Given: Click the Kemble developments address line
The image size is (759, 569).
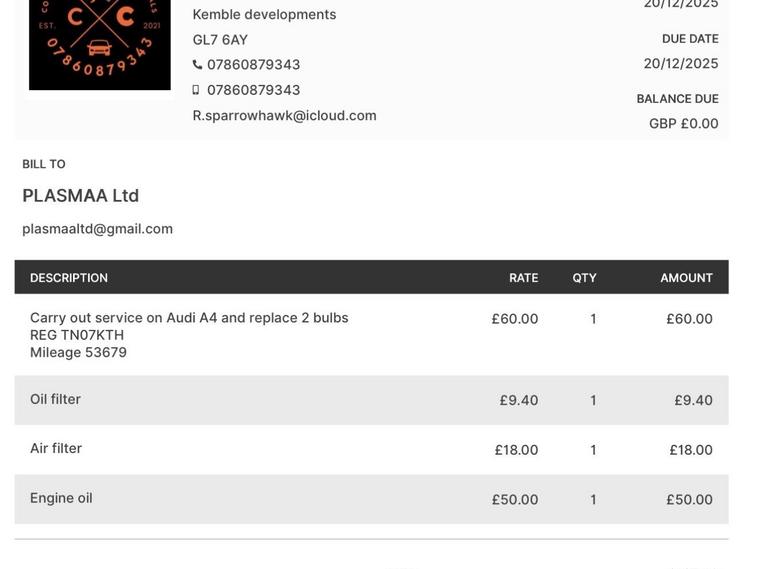Looking at the screenshot, I should pos(264,14).
